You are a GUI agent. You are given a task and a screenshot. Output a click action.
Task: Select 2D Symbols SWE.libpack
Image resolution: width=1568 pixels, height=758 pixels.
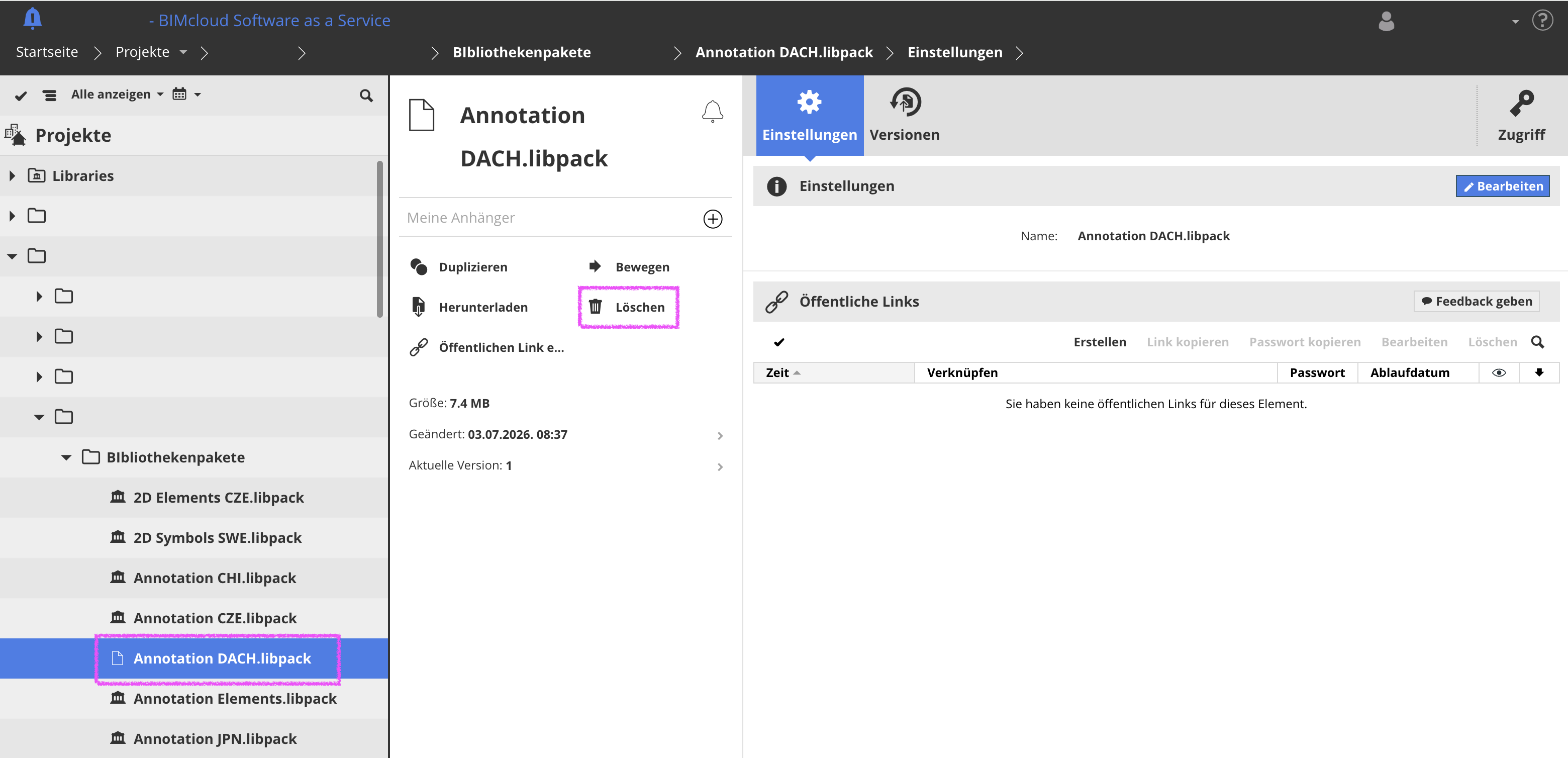pos(217,538)
